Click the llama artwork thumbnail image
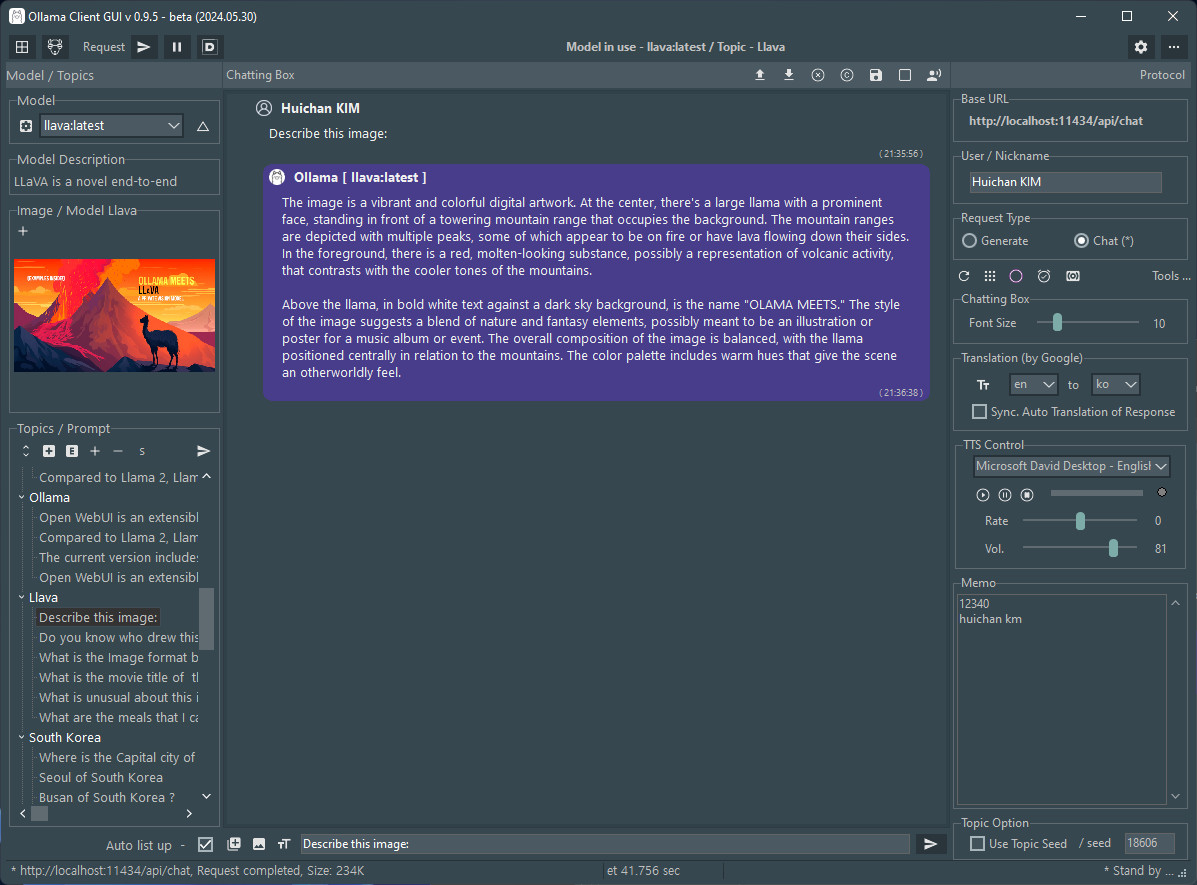The width and height of the screenshot is (1197, 885). pyautogui.click(x=115, y=315)
